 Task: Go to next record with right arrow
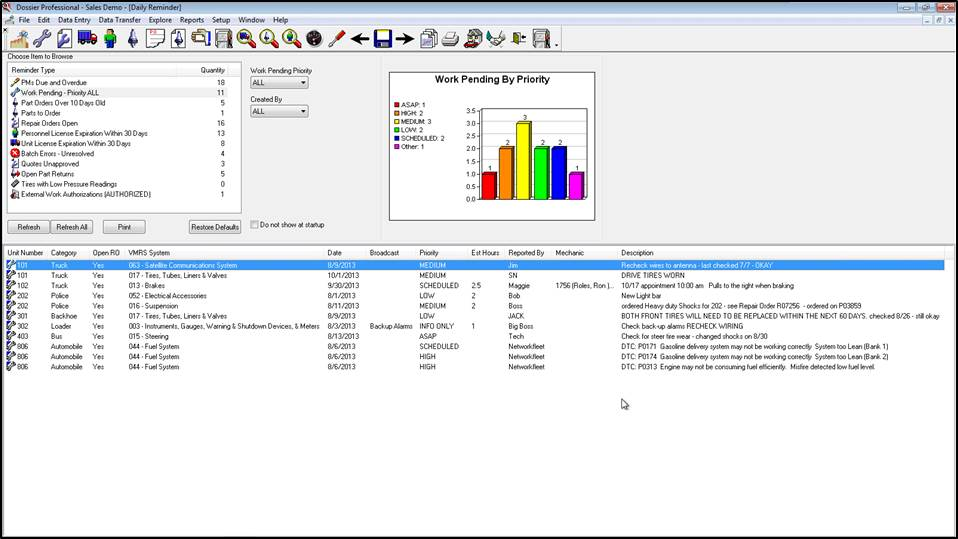coord(404,38)
